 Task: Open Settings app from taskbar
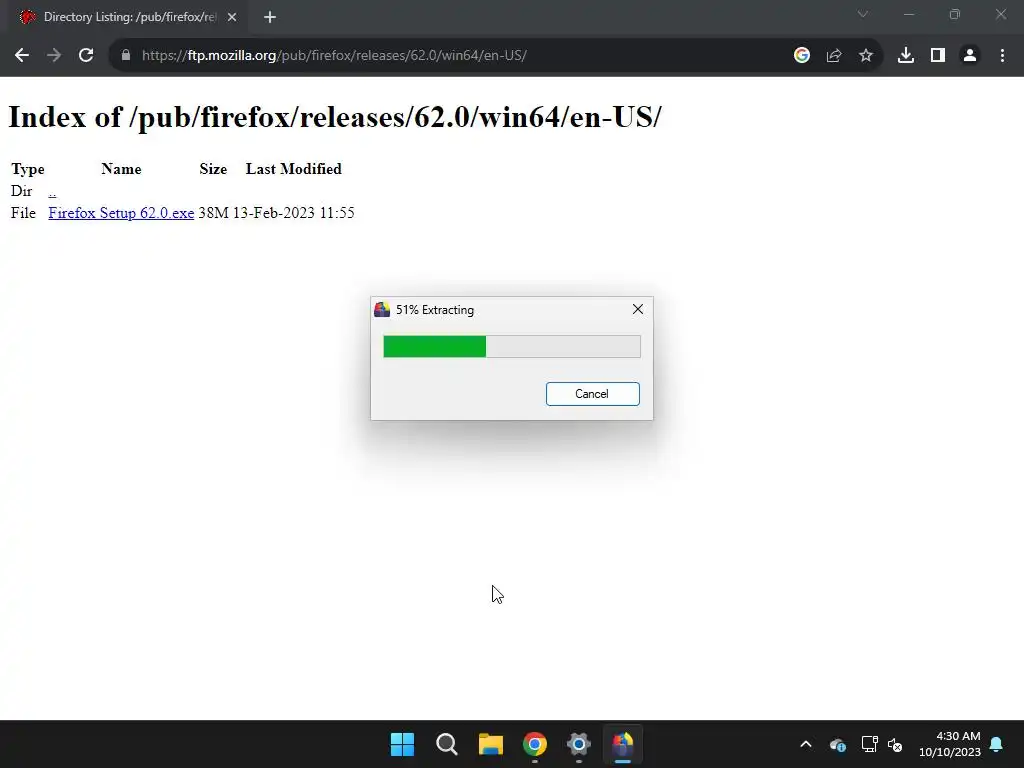tap(579, 744)
